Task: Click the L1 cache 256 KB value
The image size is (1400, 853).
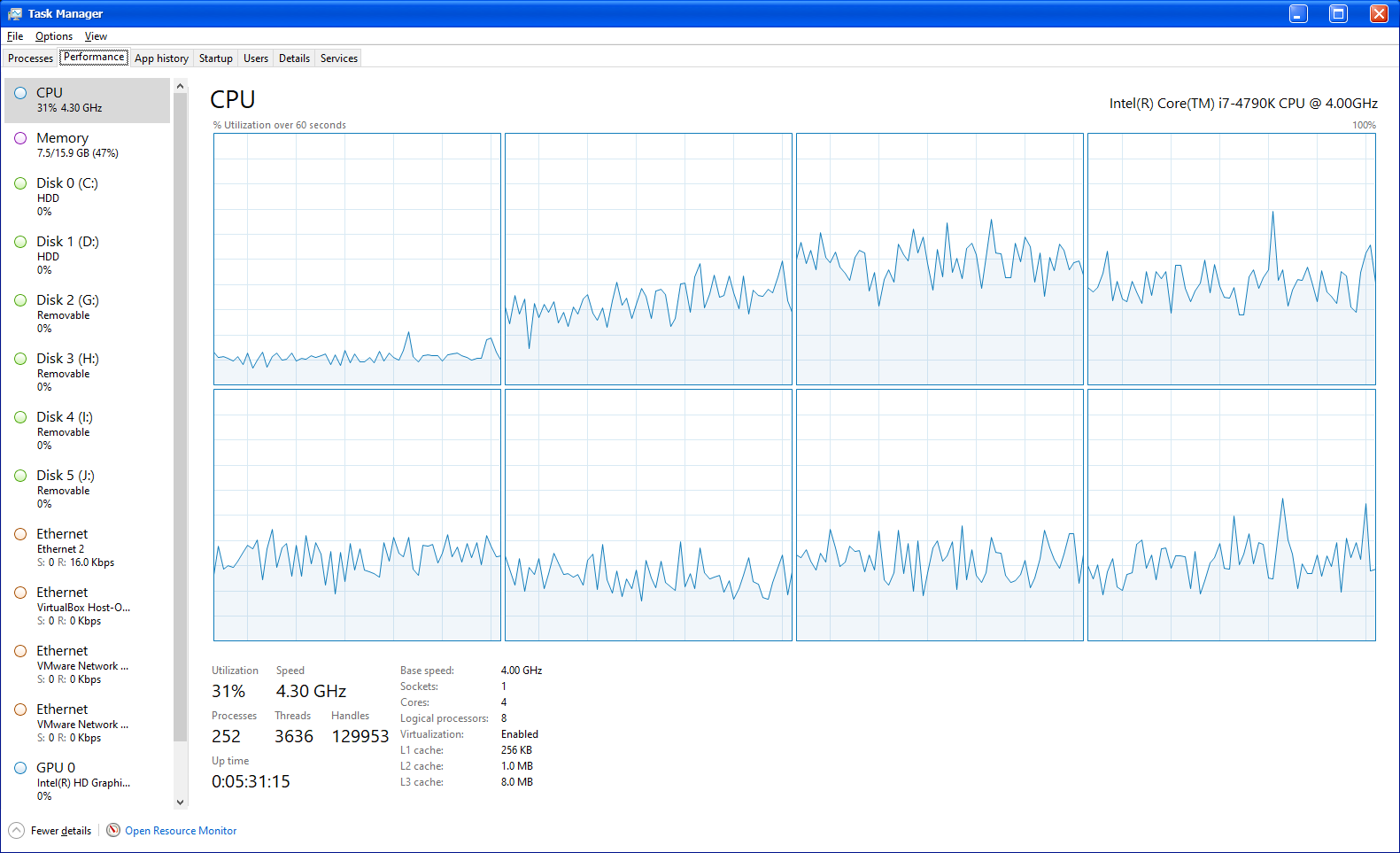Action: pos(516,750)
